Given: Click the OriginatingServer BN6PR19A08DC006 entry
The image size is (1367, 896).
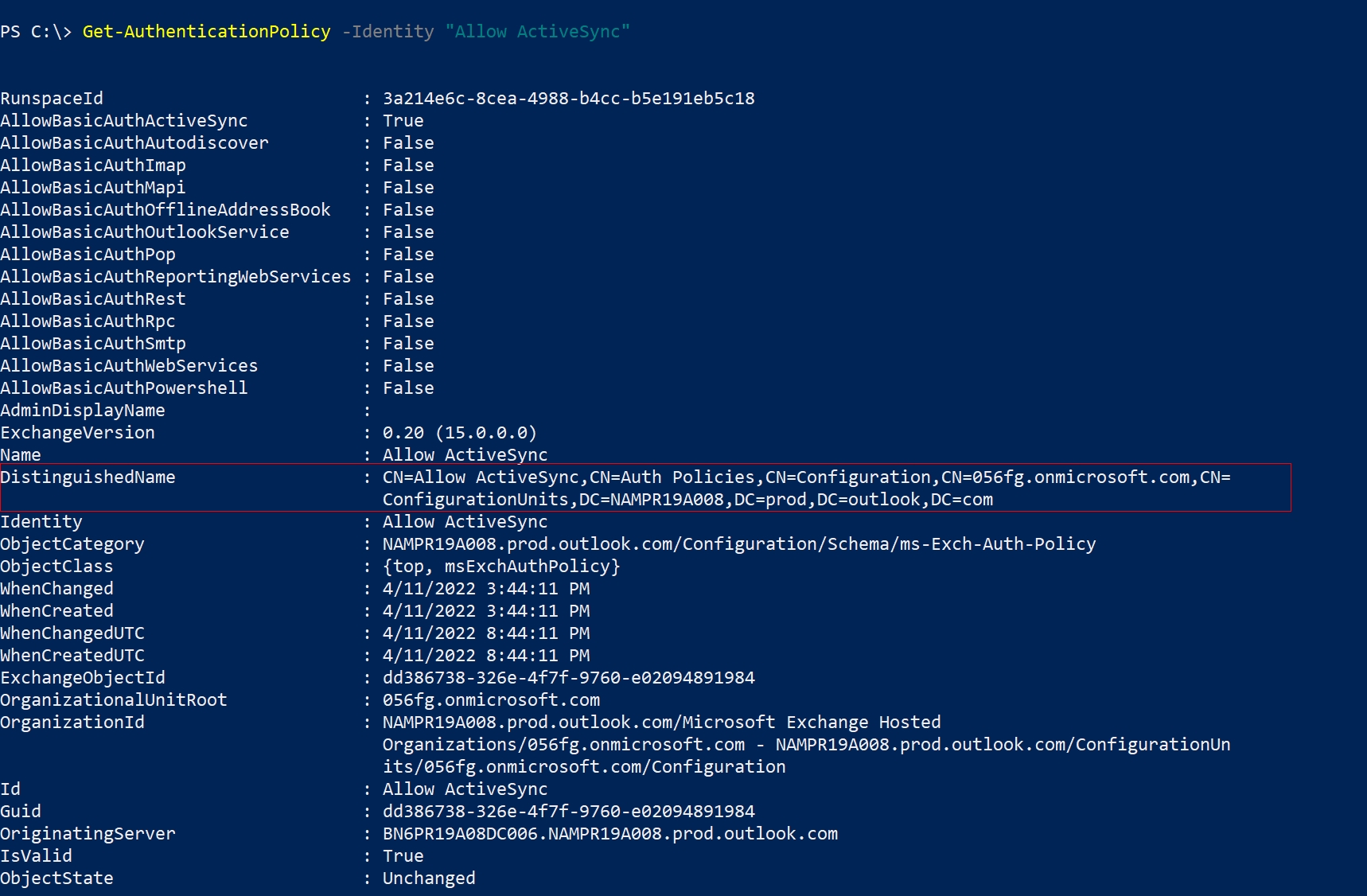Looking at the screenshot, I should pyautogui.click(x=610, y=833).
